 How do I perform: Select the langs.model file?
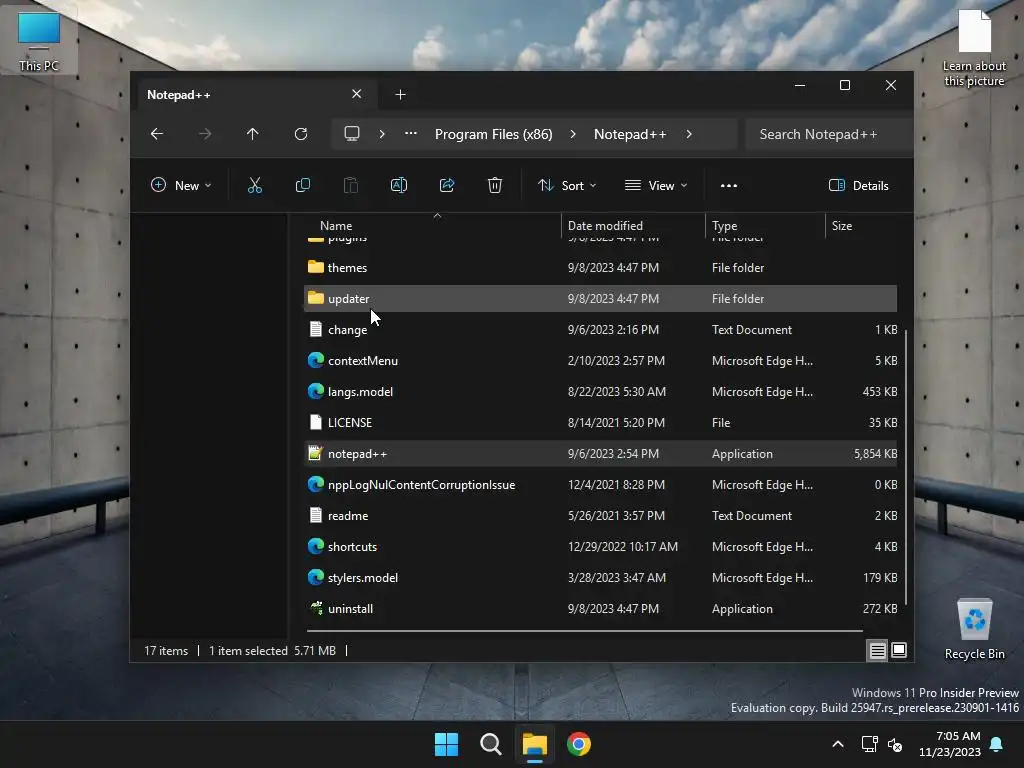tap(601, 391)
